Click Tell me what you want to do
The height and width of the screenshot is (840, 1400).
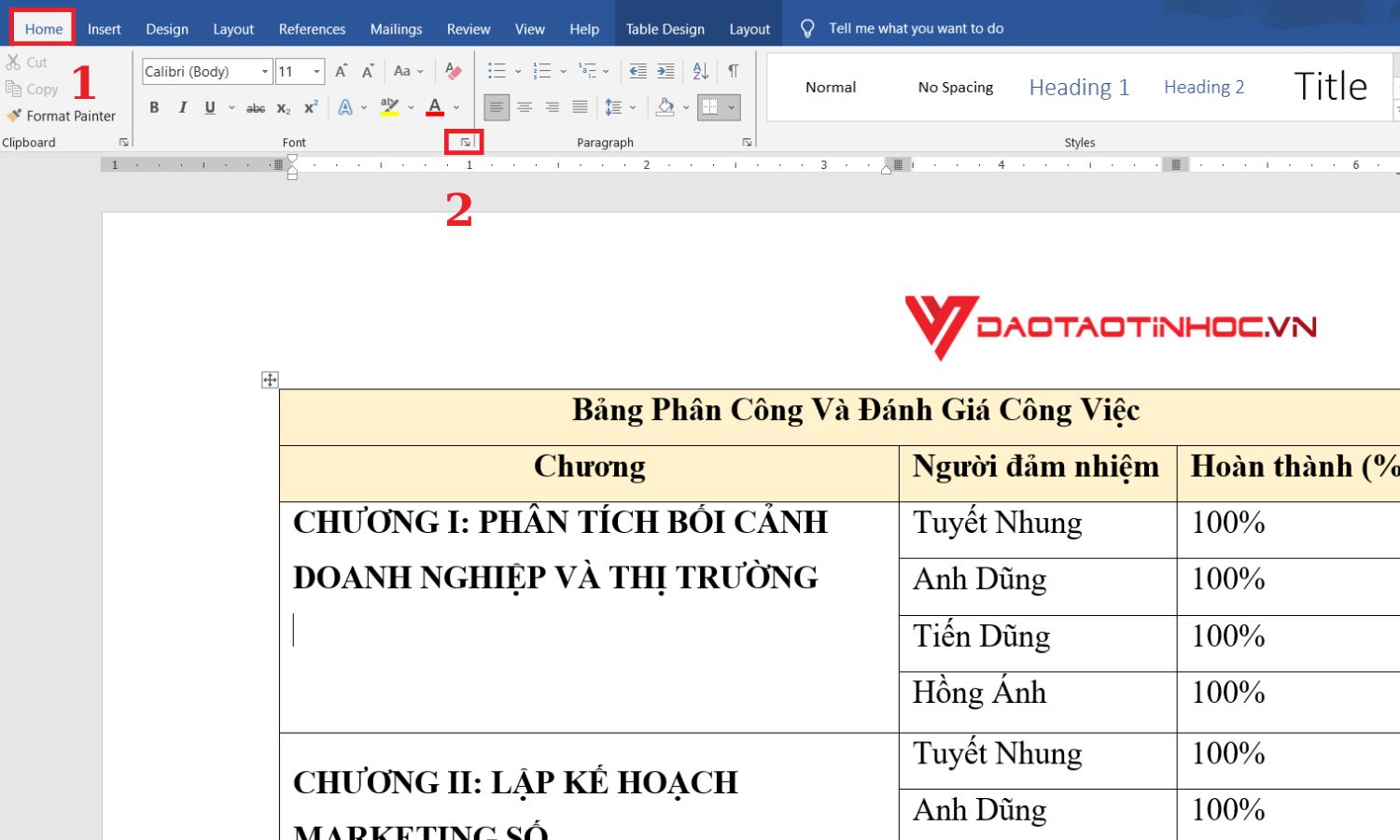pos(916,28)
